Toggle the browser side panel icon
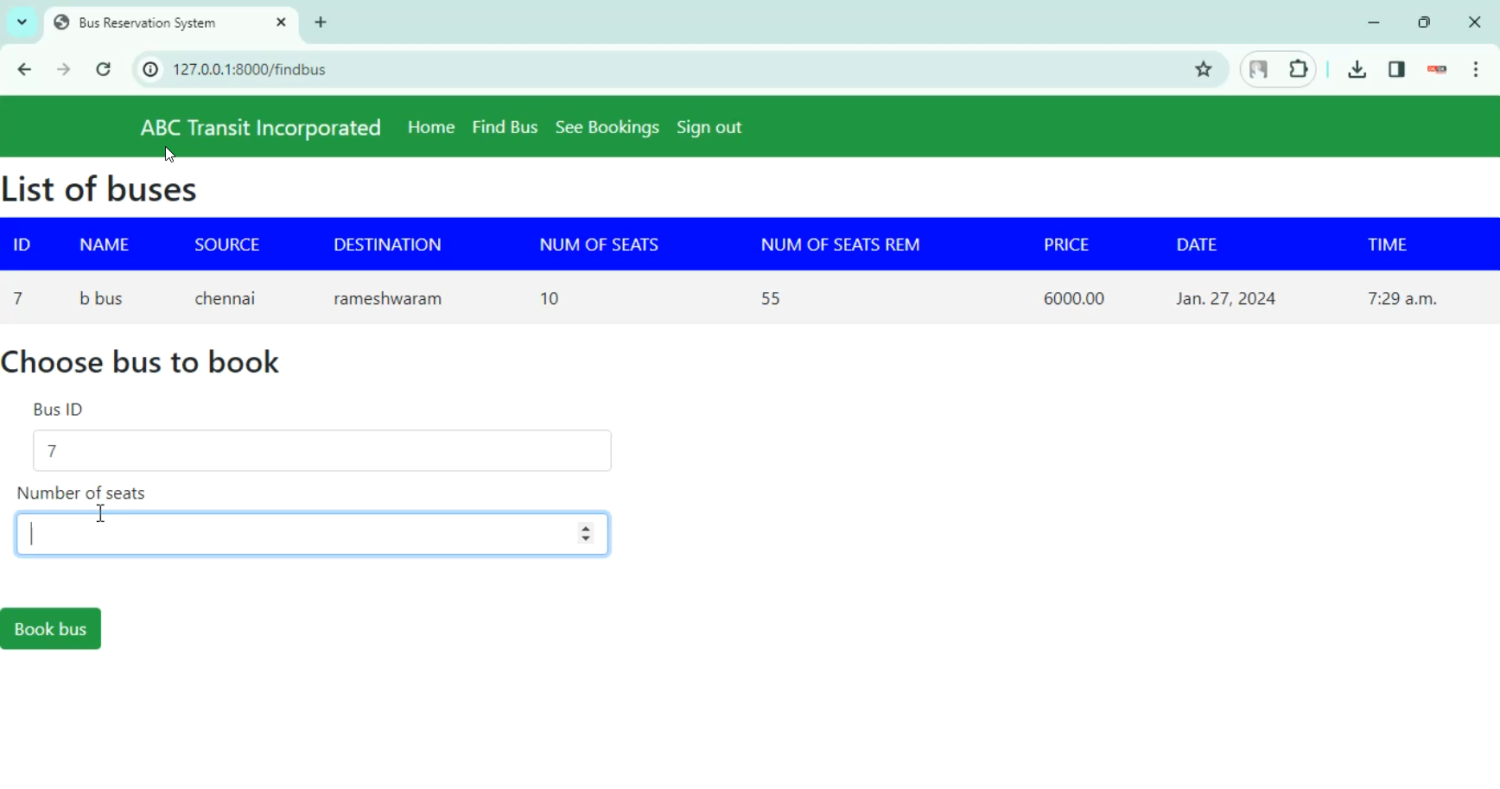This screenshot has width=1500, height=789. (1397, 69)
